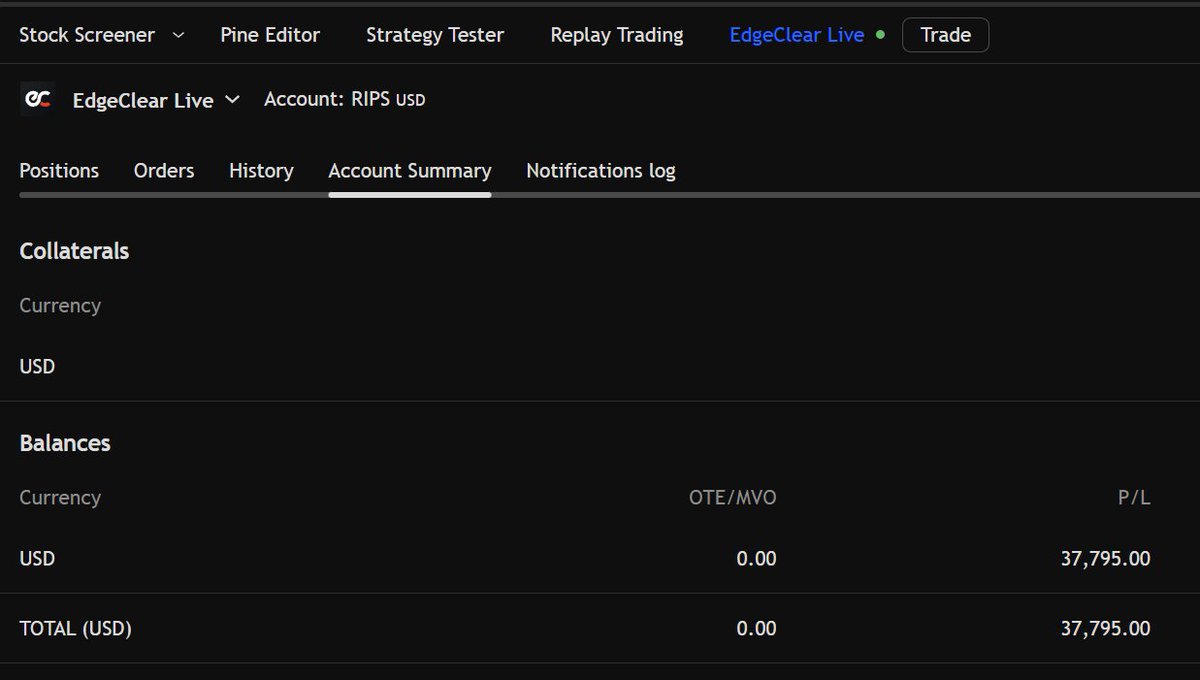The width and height of the screenshot is (1200, 680).
Task: Click the Account: RIPS USD label
Action: point(345,100)
